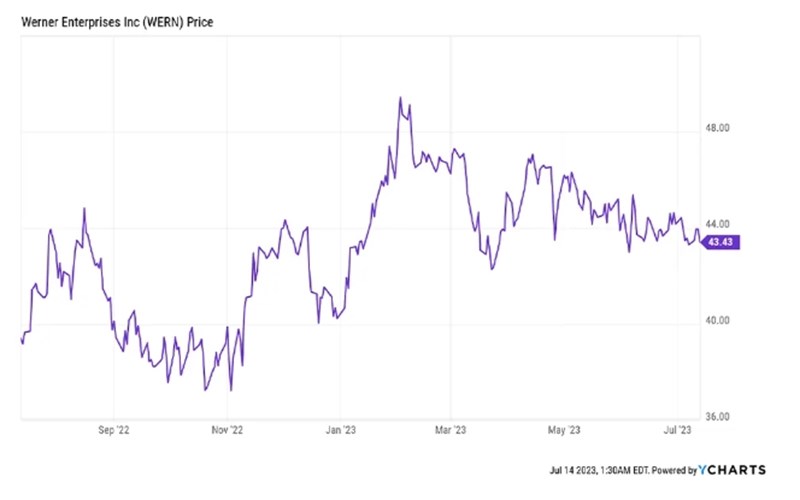Select the Mar '23 x-axis label

[451, 430]
